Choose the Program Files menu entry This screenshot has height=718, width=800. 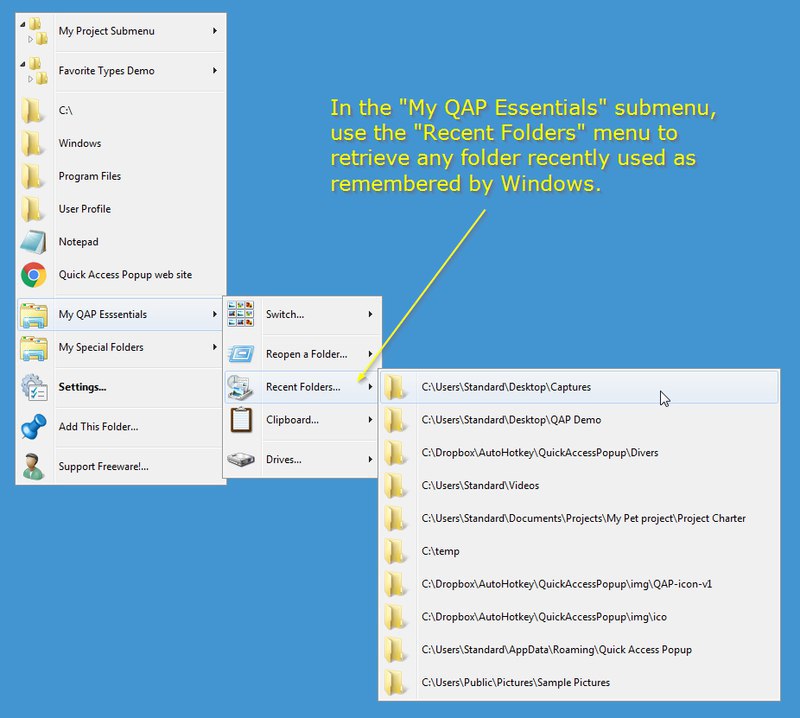pyautogui.click(x=121, y=176)
